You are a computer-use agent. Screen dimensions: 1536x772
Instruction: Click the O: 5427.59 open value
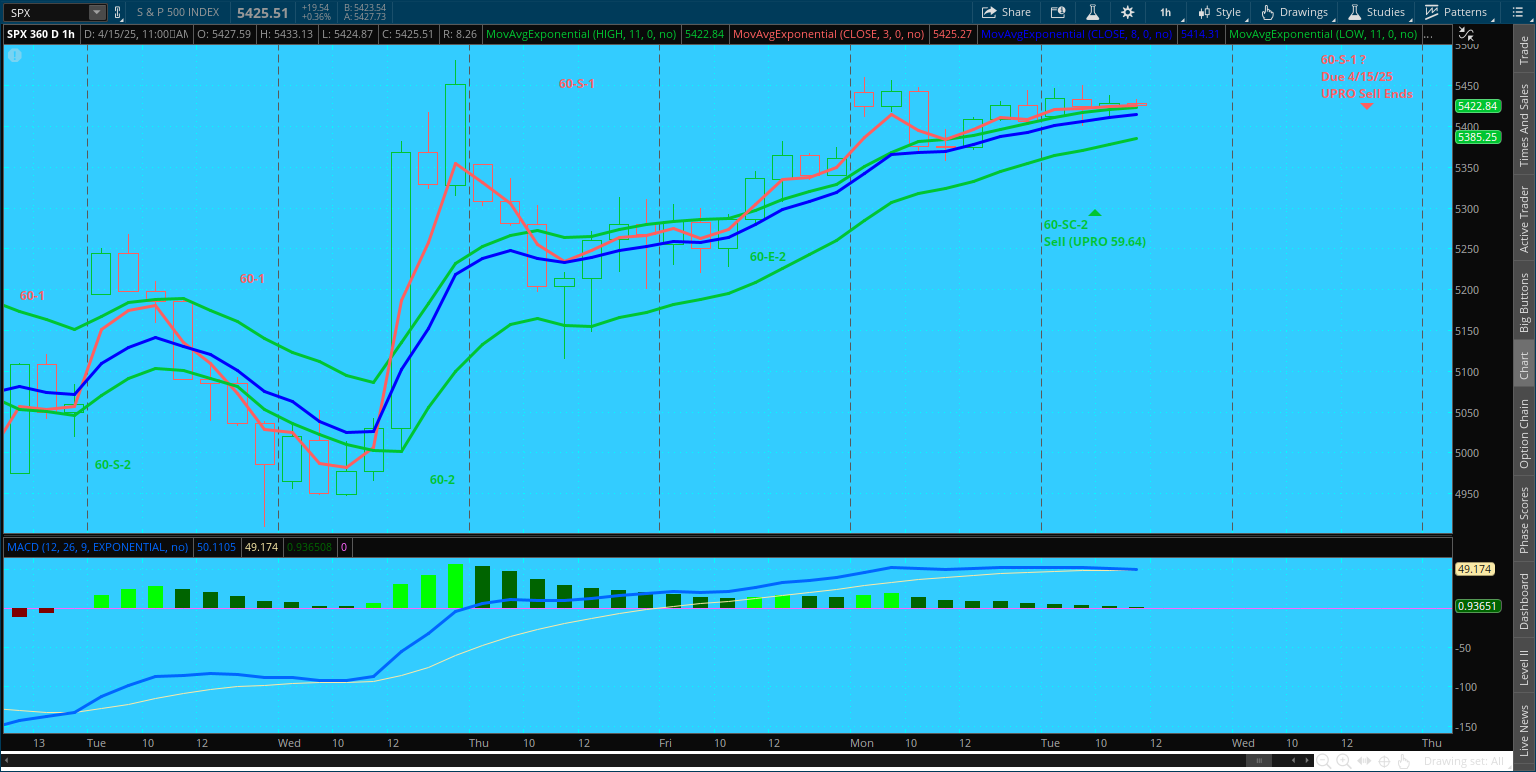click(224, 34)
